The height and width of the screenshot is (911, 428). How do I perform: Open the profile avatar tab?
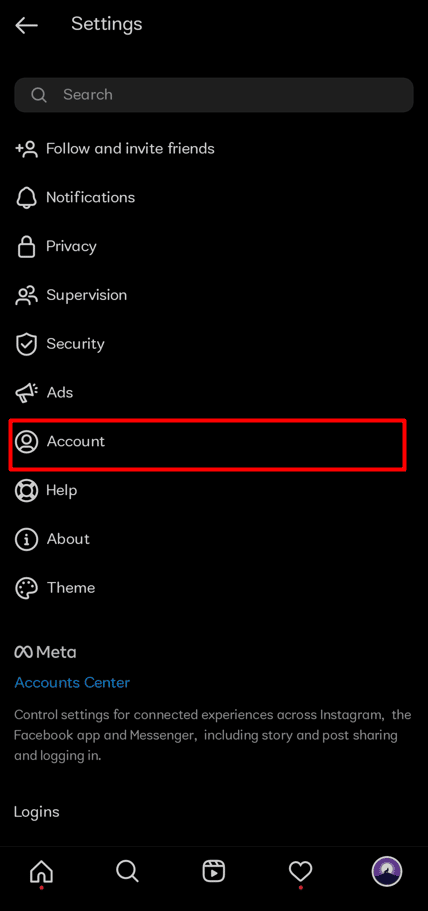point(387,871)
